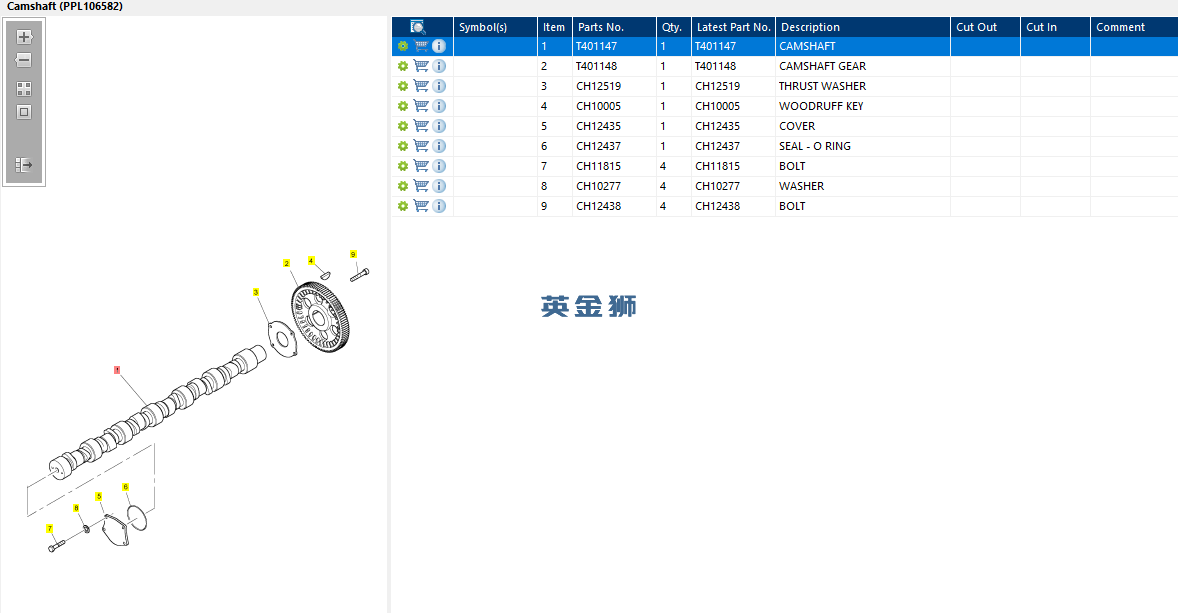The width and height of the screenshot is (1178, 613).
Task: Select callout 2 on the gear diagram
Action: point(286,263)
